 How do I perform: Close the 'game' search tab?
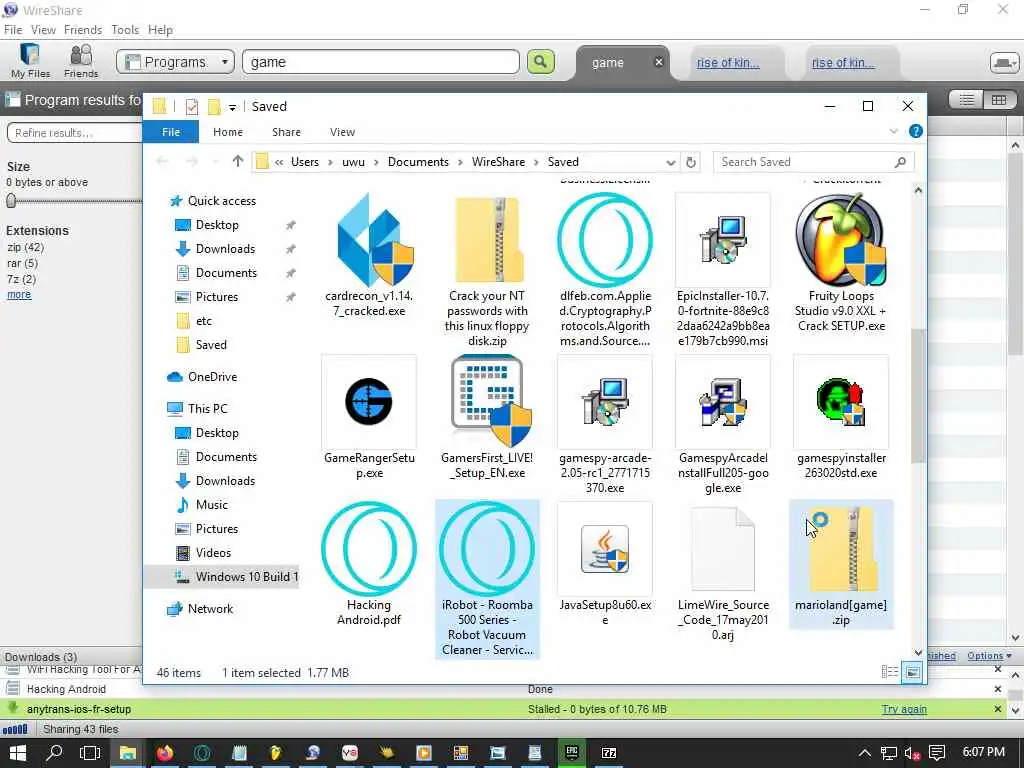[x=659, y=62]
